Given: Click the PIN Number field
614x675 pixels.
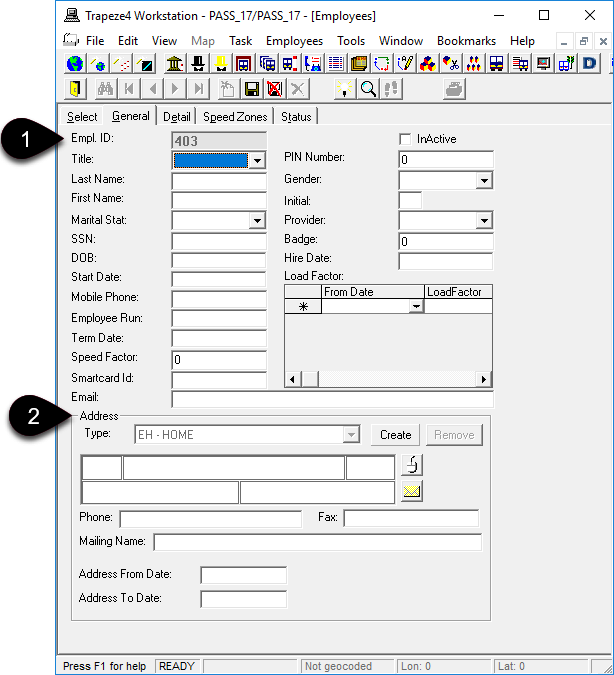Looking at the screenshot, I should click(x=446, y=160).
